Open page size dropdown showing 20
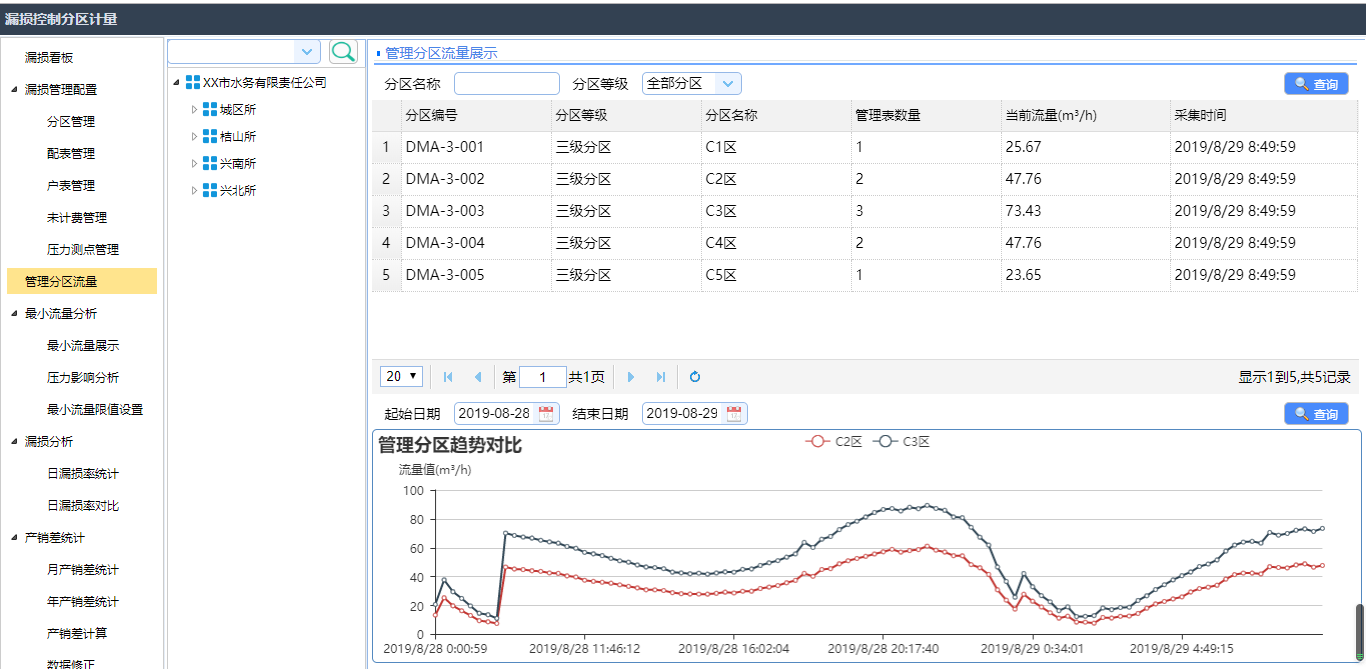This screenshot has width=1366, height=669. coord(401,376)
